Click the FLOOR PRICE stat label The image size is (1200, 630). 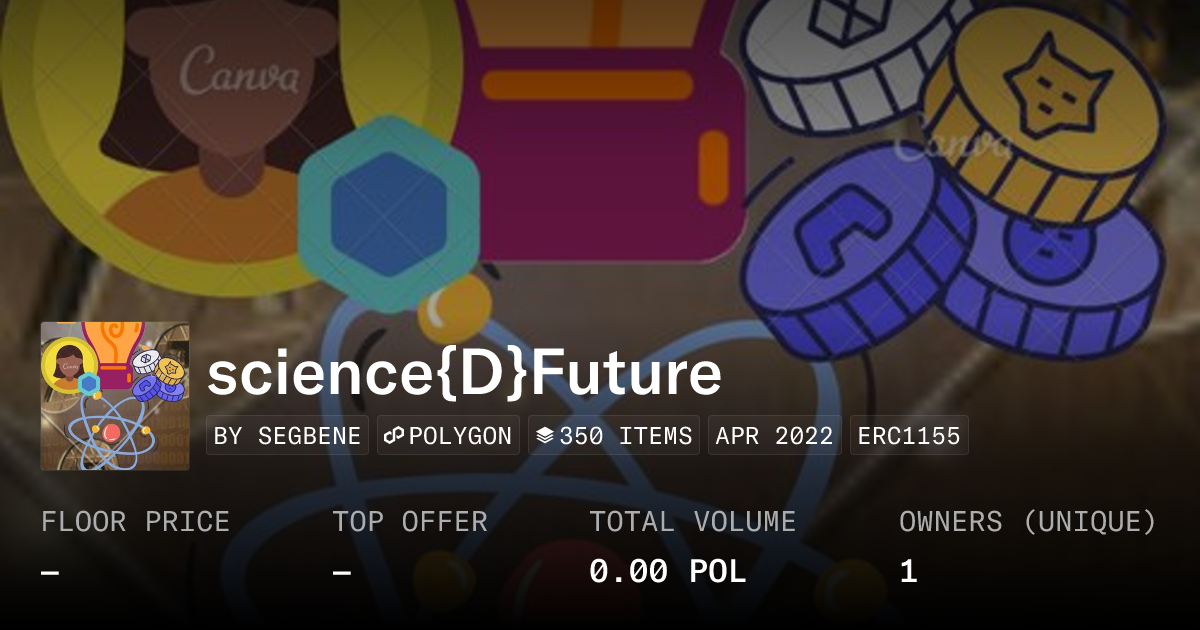click(135, 521)
